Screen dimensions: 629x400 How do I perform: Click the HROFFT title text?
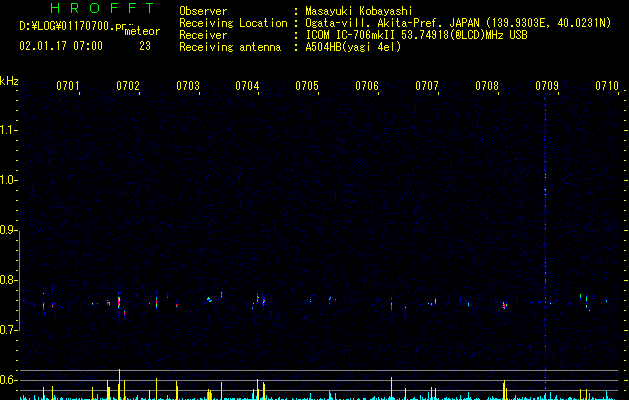coord(102,8)
